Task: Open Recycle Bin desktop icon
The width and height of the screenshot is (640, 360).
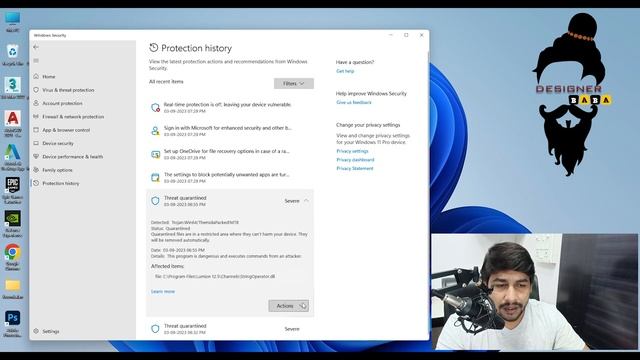Action: [12, 55]
